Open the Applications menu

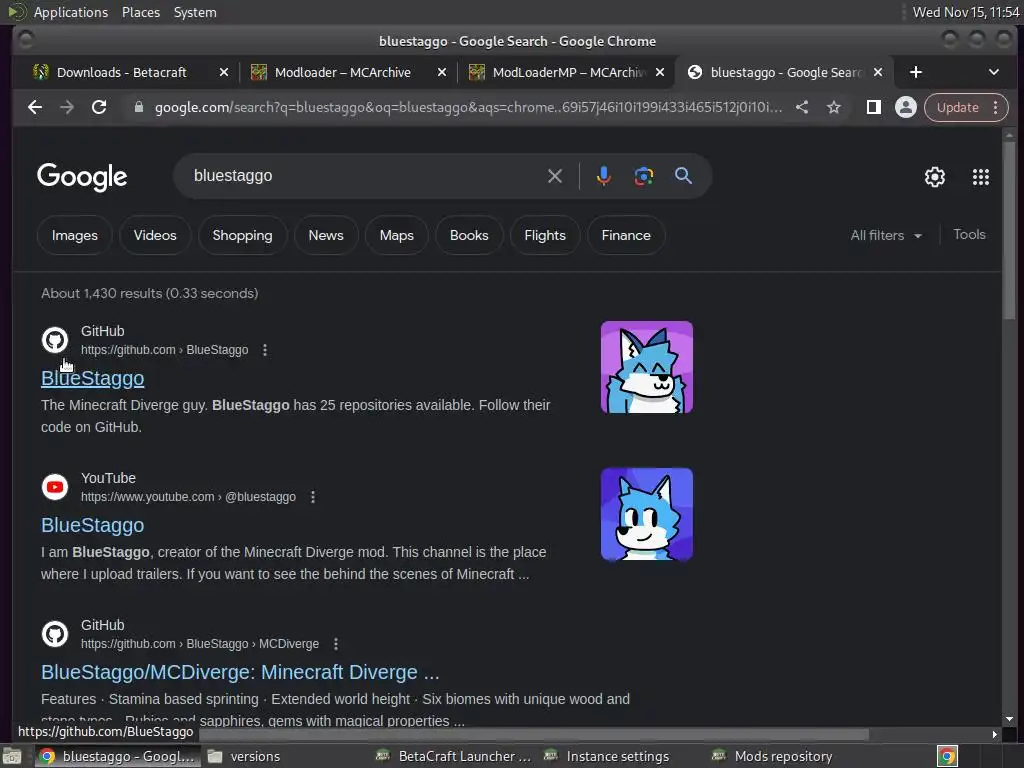tap(71, 12)
